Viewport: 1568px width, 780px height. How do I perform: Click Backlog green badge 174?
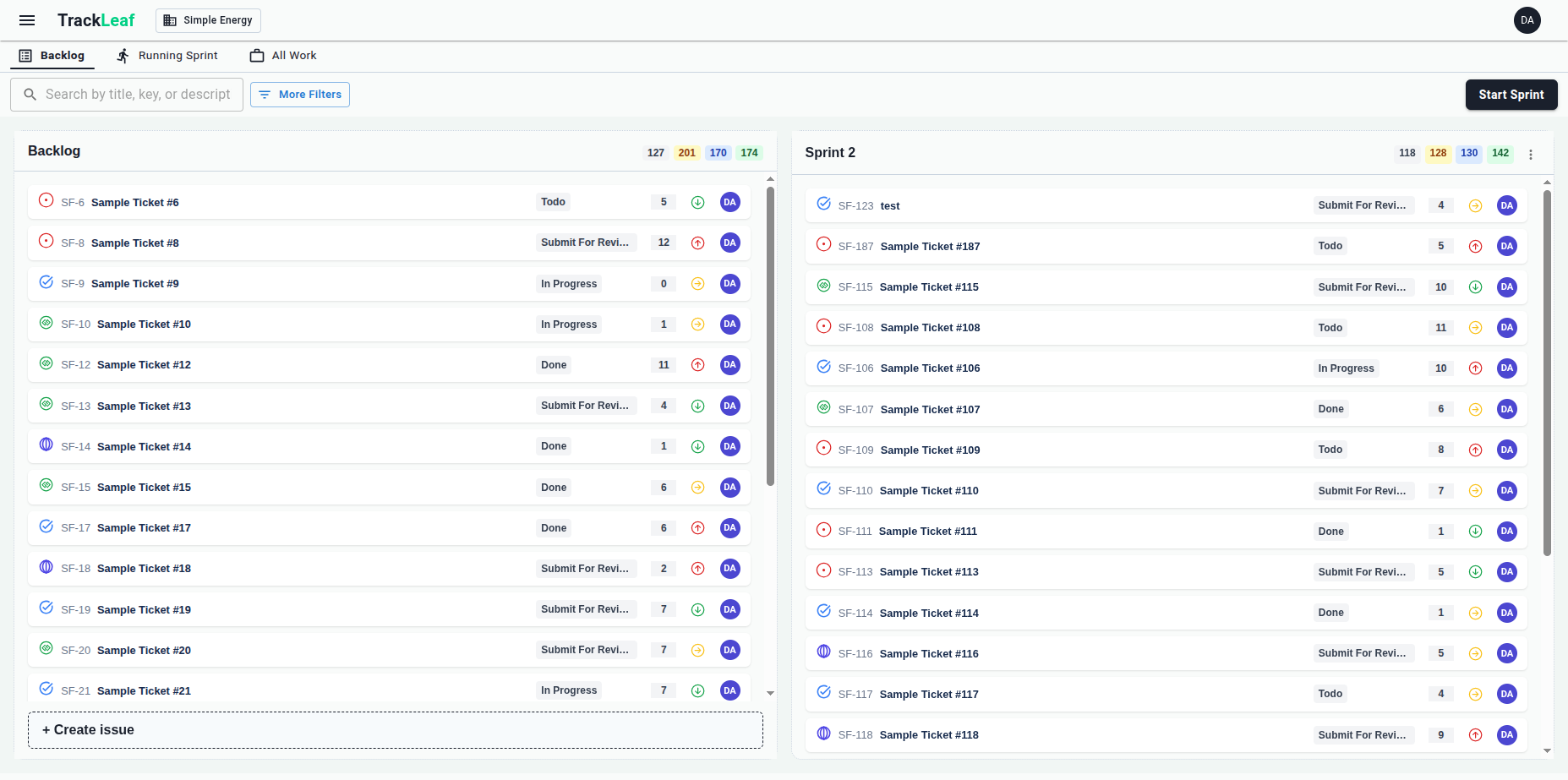(x=750, y=153)
